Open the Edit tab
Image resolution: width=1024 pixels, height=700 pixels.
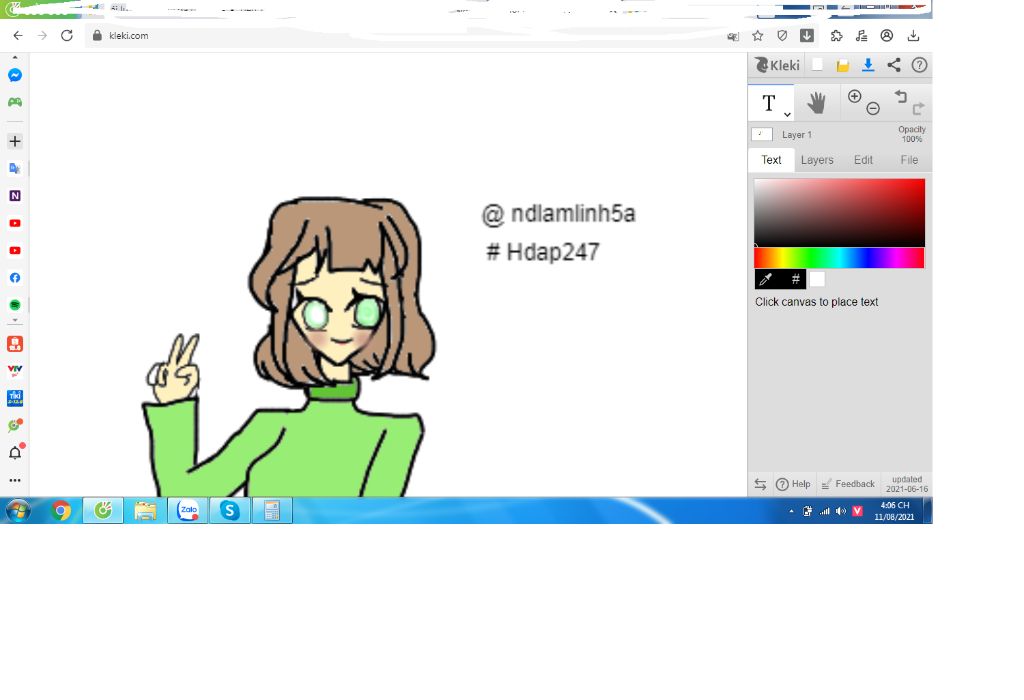coord(863,160)
